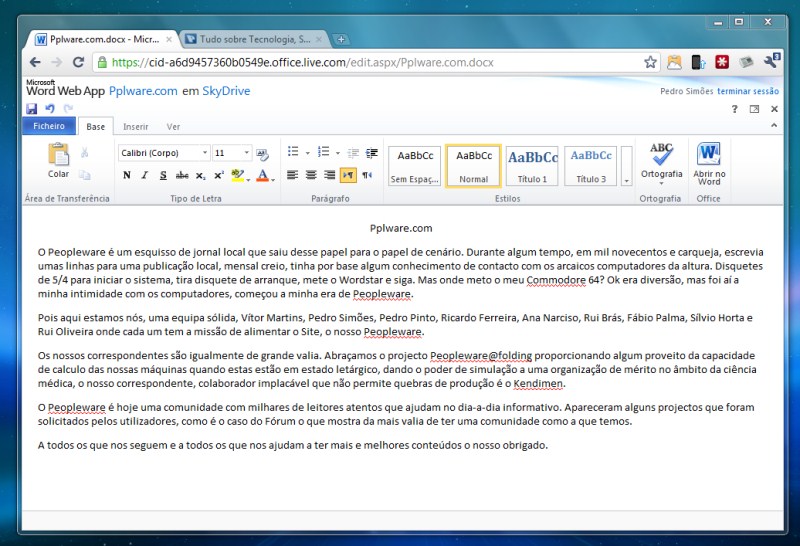Open document via Abrir no Word
The image size is (800, 546).
709,163
